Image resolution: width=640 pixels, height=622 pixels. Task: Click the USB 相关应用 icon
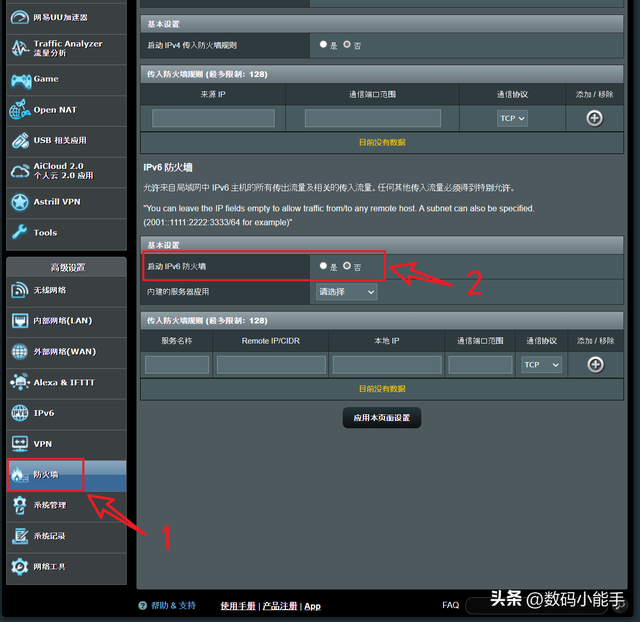[20, 140]
